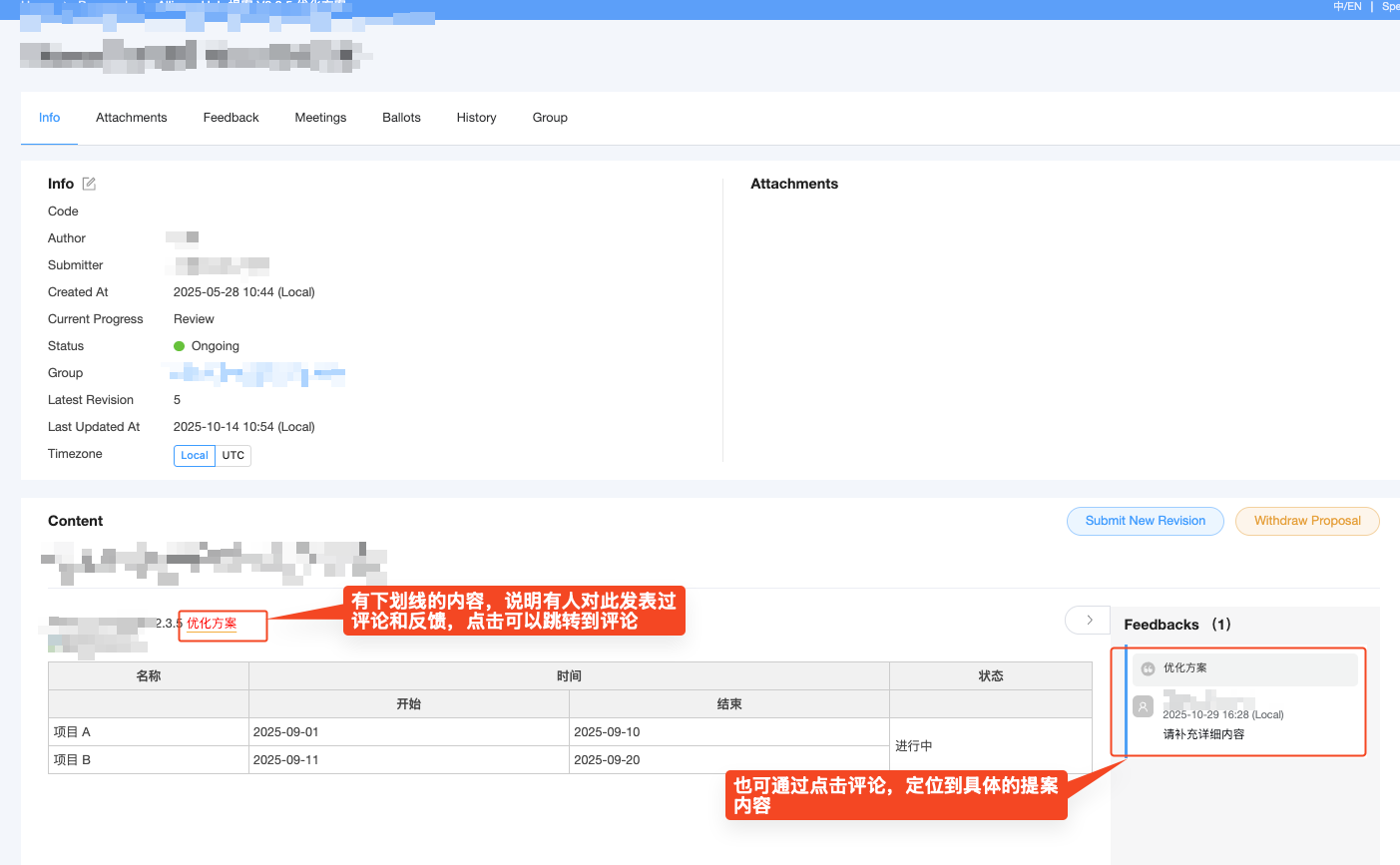Click the underlined 优化方案 link in content
This screenshot has height=865, width=1400.
tap(212, 624)
